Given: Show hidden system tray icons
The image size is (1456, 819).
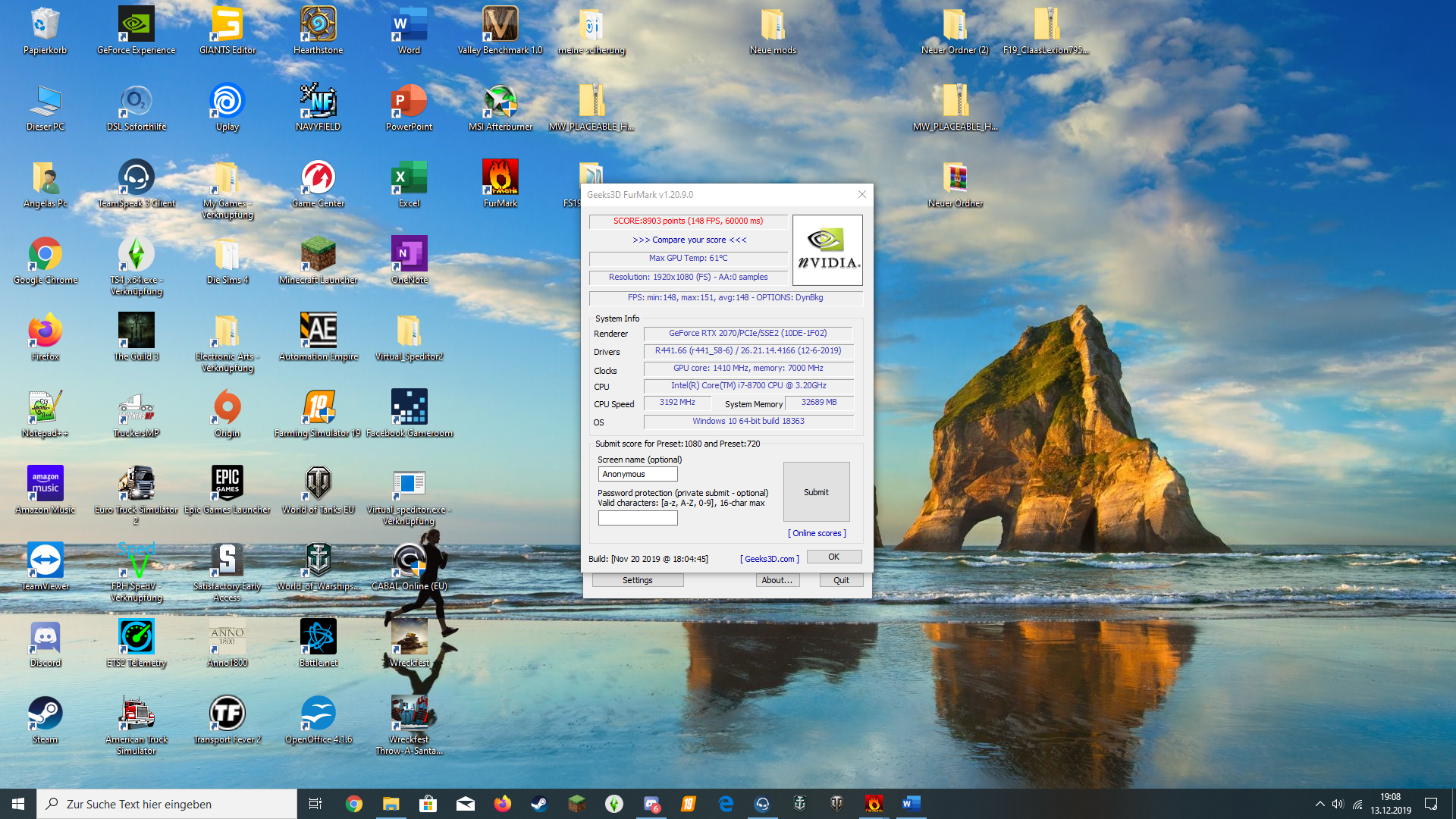Looking at the screenshot, I should tap(1320, 804).
